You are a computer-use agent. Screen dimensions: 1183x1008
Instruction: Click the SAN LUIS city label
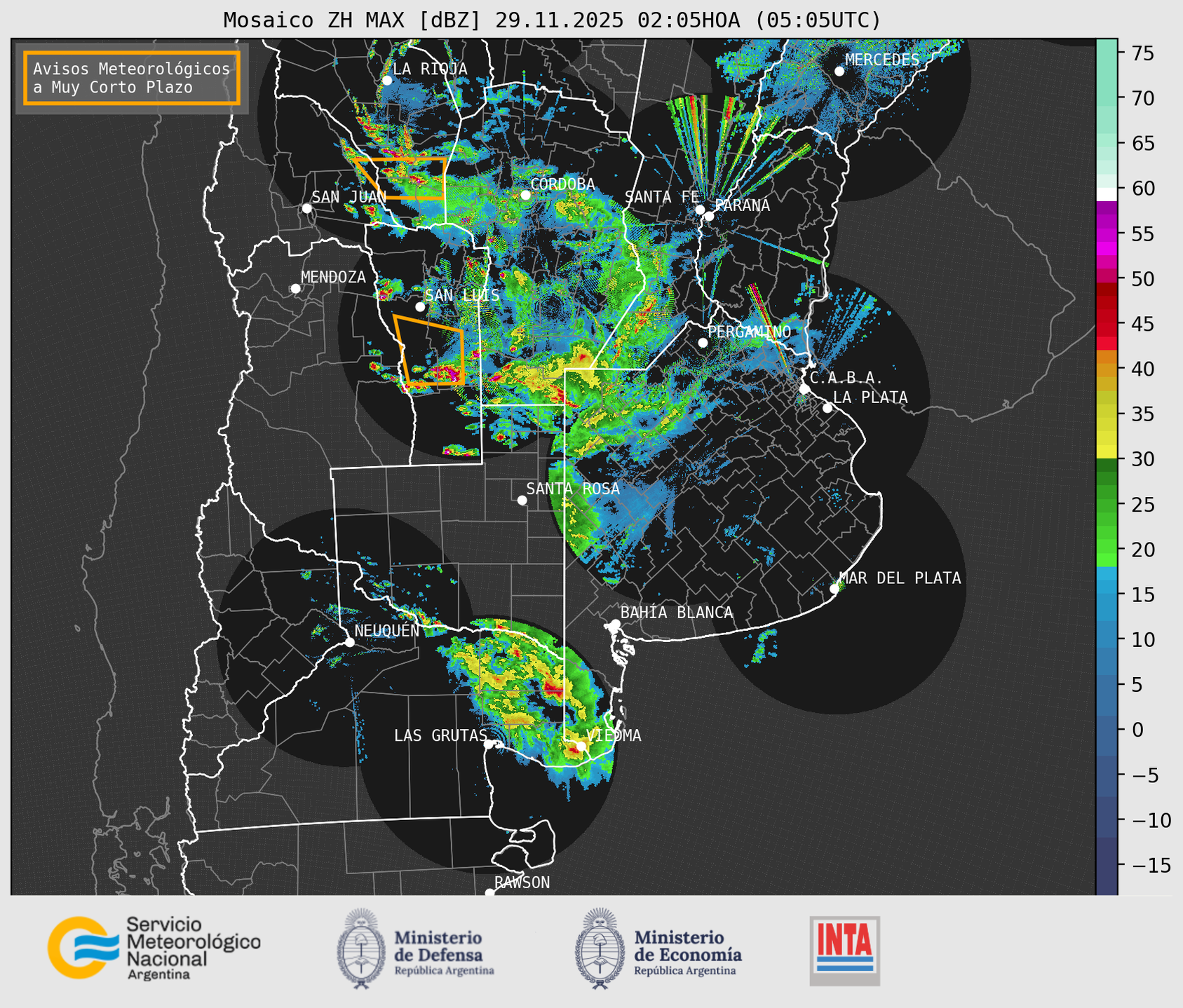coord(463,295)
